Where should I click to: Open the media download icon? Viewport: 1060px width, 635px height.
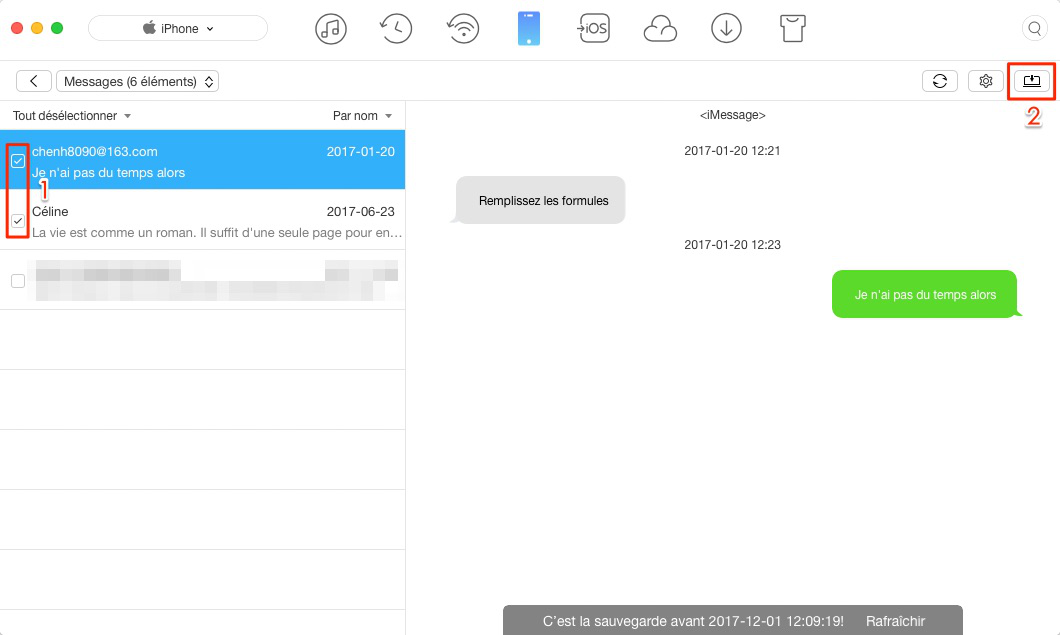click(726, 28)
